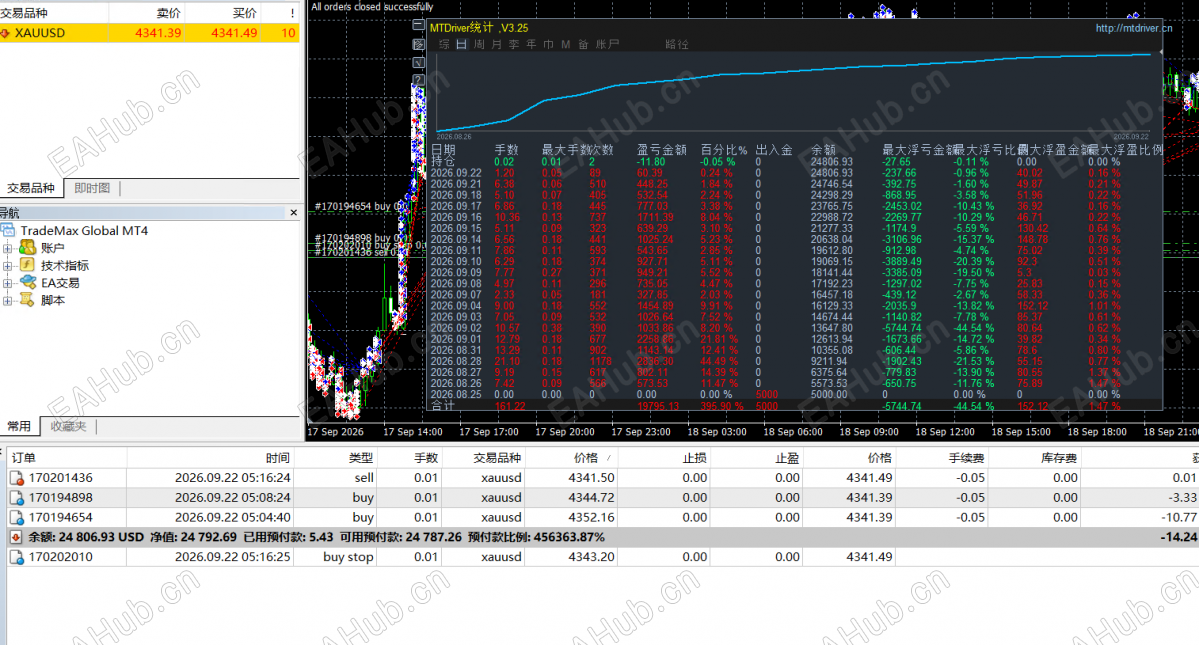Click the XAUUSD symbol icon in market watch
Viewport: 1199px width, 645px height.
tap(5, 34)
